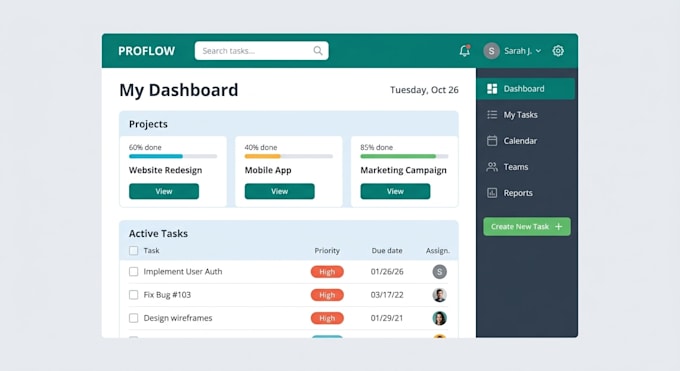Check the Design wireframes task
The height and width of the screenshot is (371, 680).
134,318
